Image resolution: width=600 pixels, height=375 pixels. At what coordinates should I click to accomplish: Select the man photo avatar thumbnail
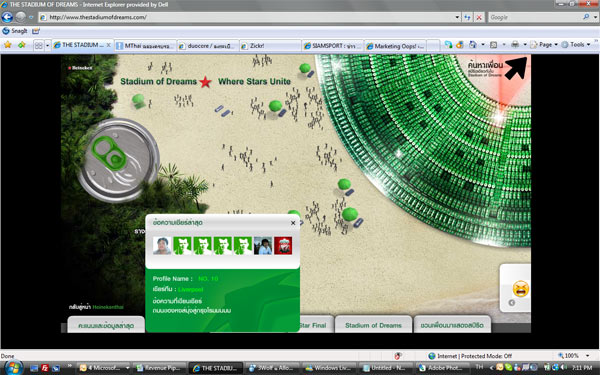[263, 246]
